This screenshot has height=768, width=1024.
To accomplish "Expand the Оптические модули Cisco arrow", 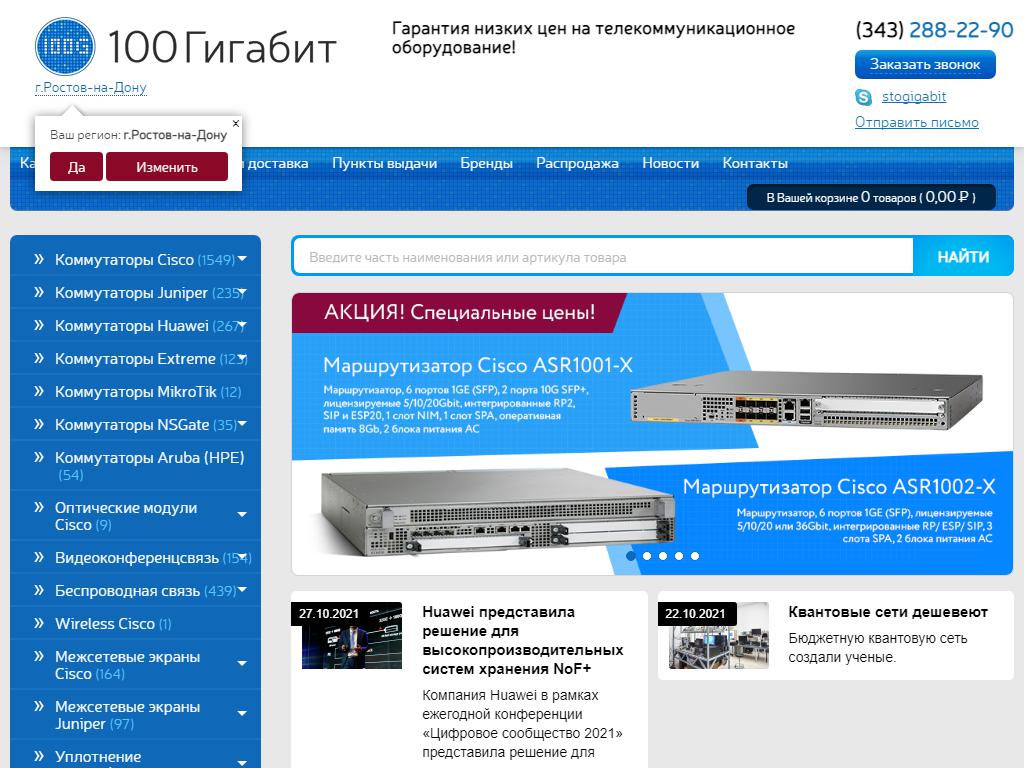I will tap(242, 515).
